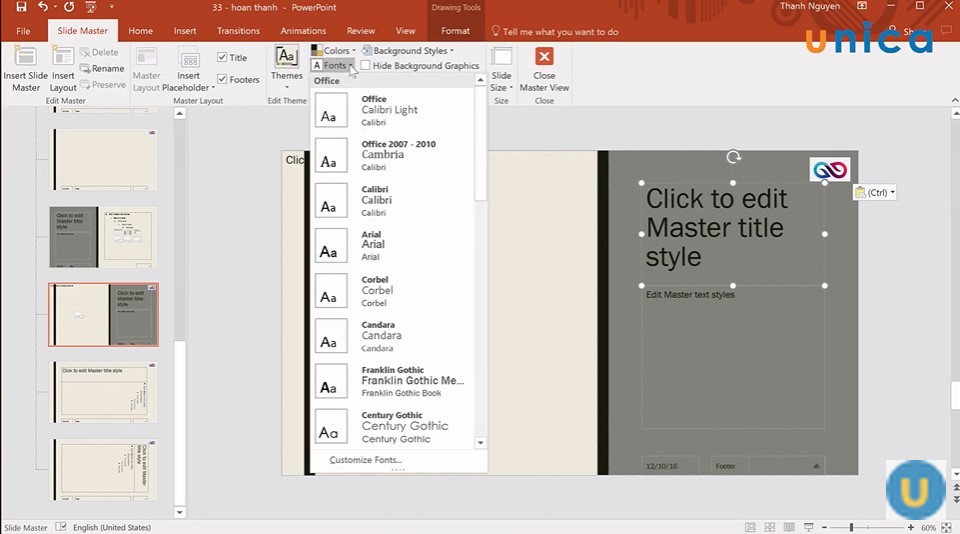The height and width of the screenshot is (534, 960).
Task: Click Rename in Edit Master group
Action: click(101, 69)
